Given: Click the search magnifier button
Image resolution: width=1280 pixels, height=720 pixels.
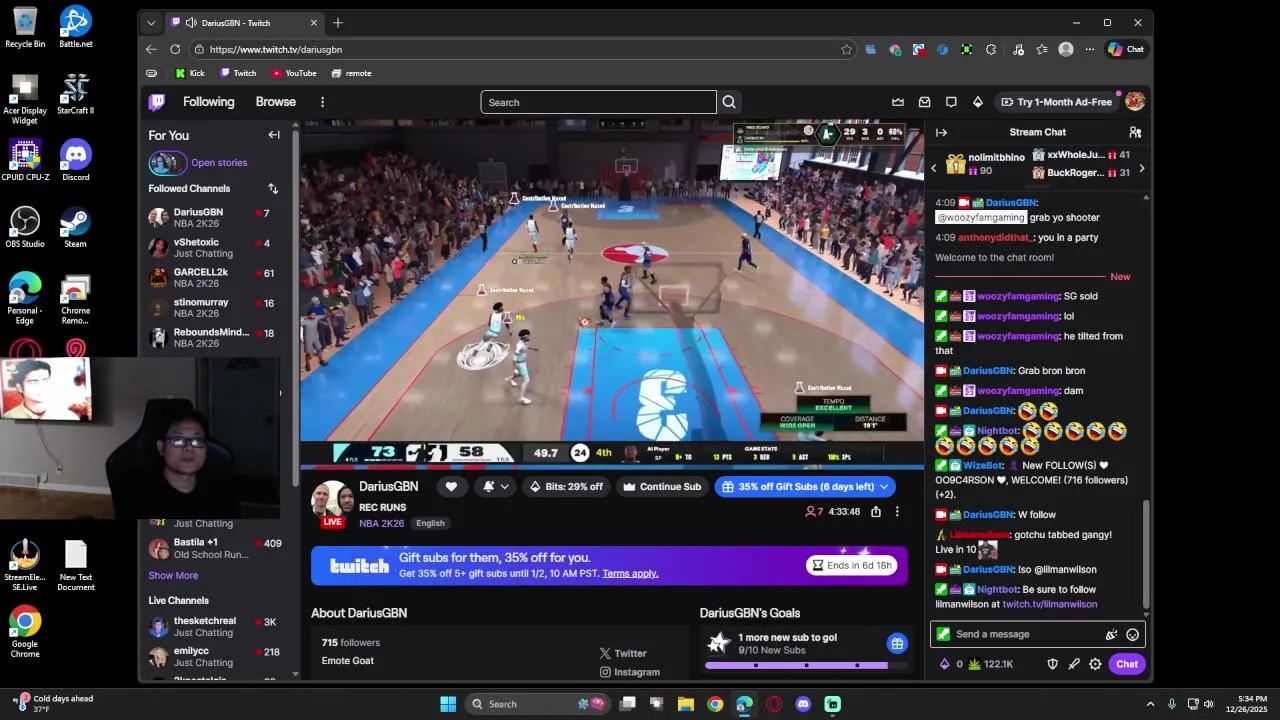Looking at the screenshot, I should click(x=729, y=102).
